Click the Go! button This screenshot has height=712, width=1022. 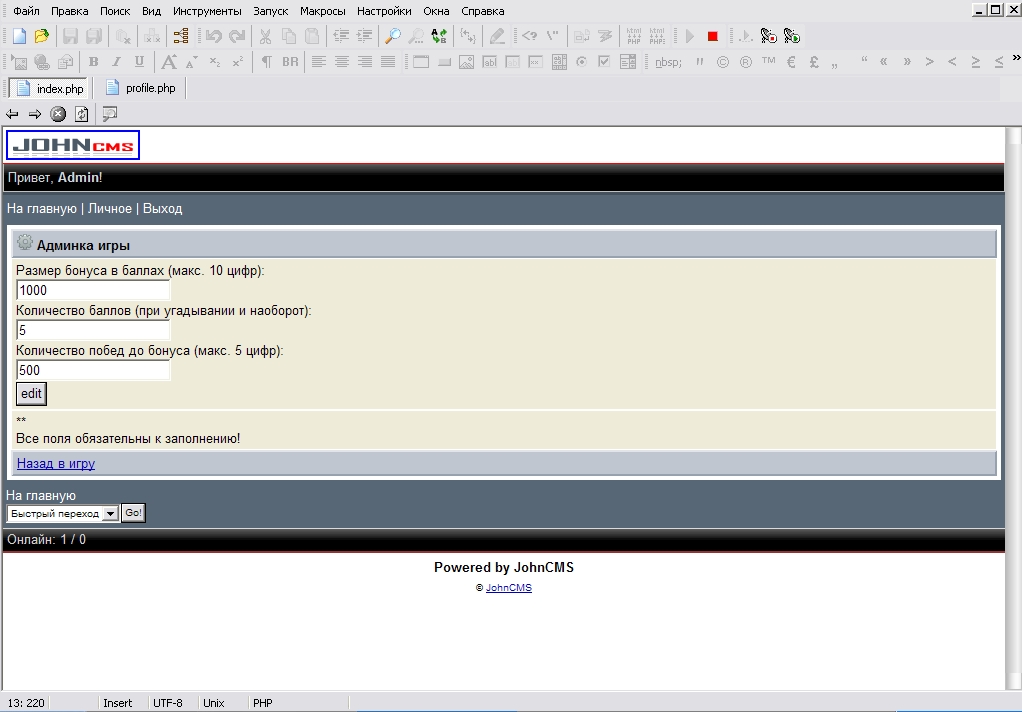tap(133, 513)
